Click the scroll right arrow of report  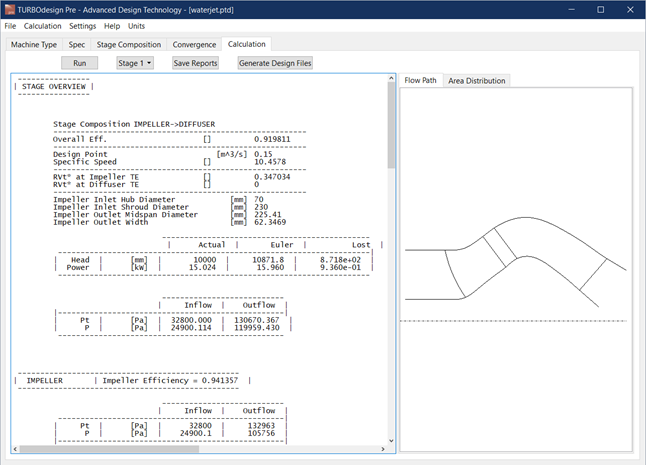(x=383, y=449)
